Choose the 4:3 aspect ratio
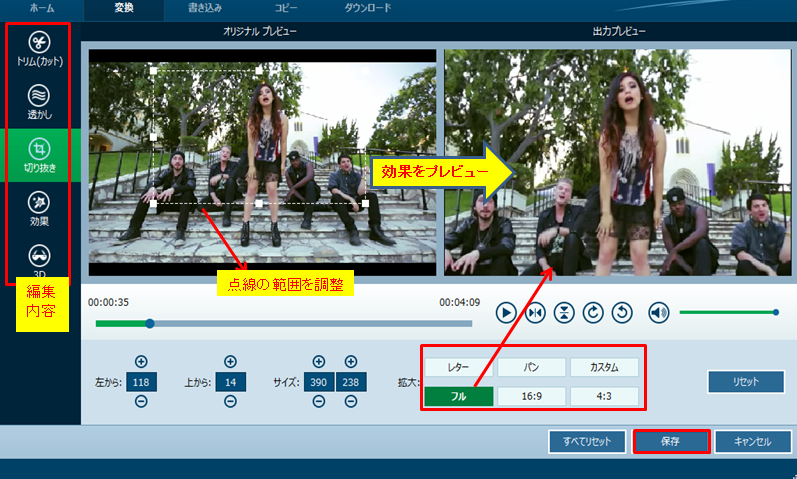Screen dimensions: 797x479 [x=604, y=396]
